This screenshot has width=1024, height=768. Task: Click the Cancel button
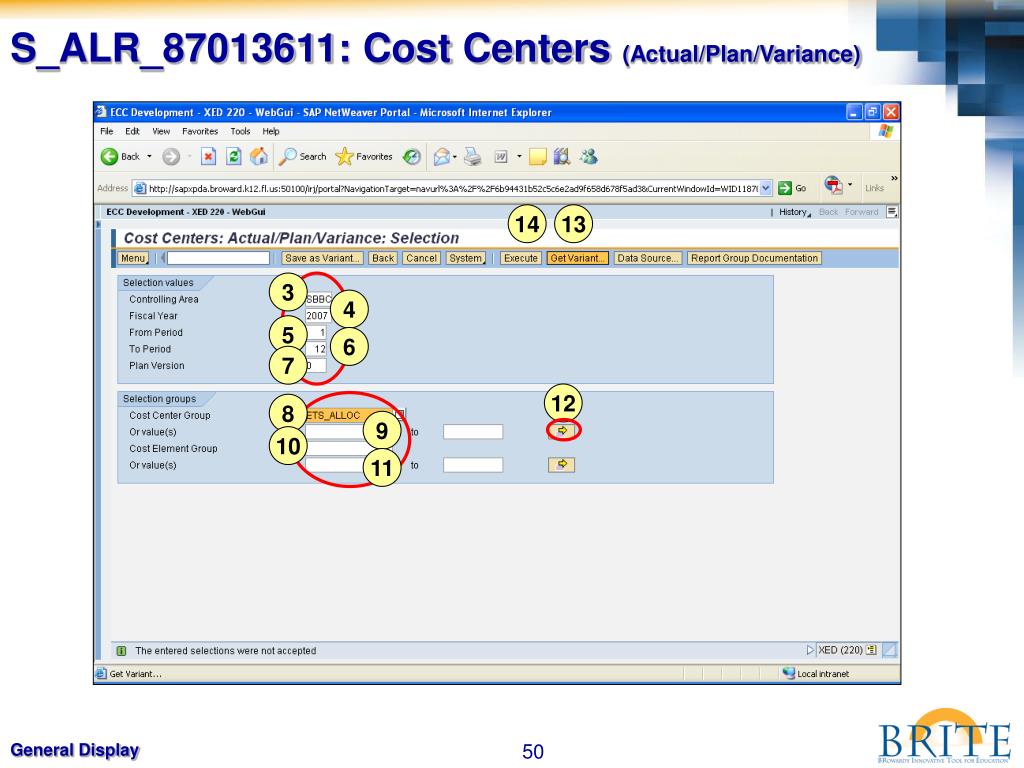421,258
